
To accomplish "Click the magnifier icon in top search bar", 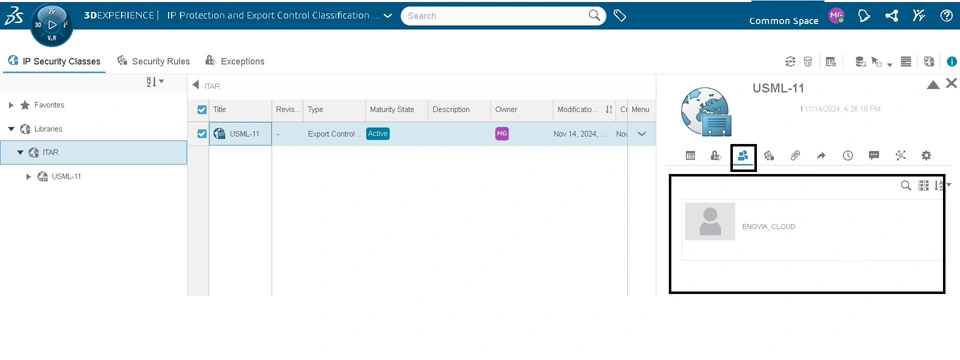I will coord(594,15).
